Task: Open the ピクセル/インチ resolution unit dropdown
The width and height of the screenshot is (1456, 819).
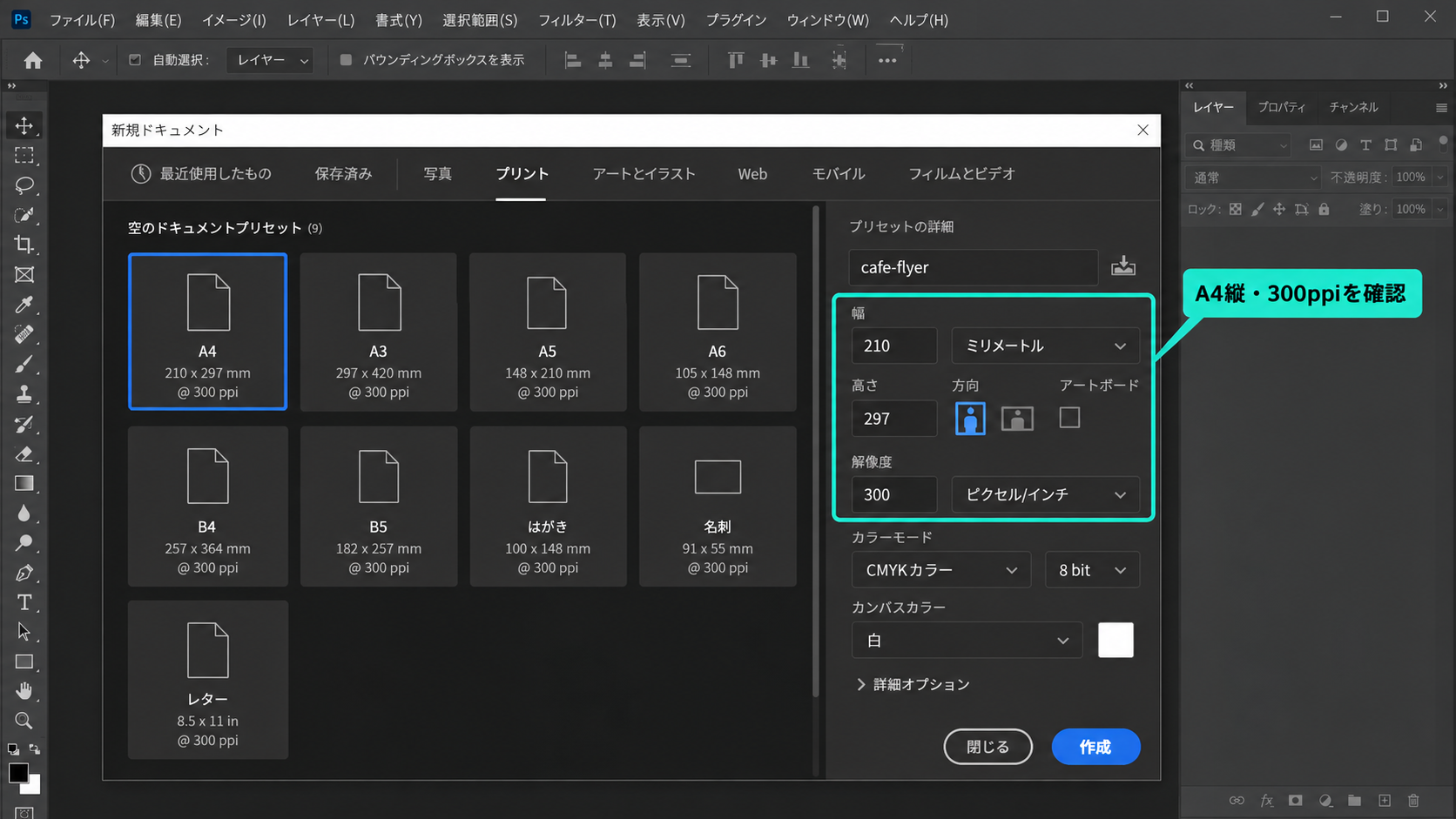Action: click(x=1045, y=494)
